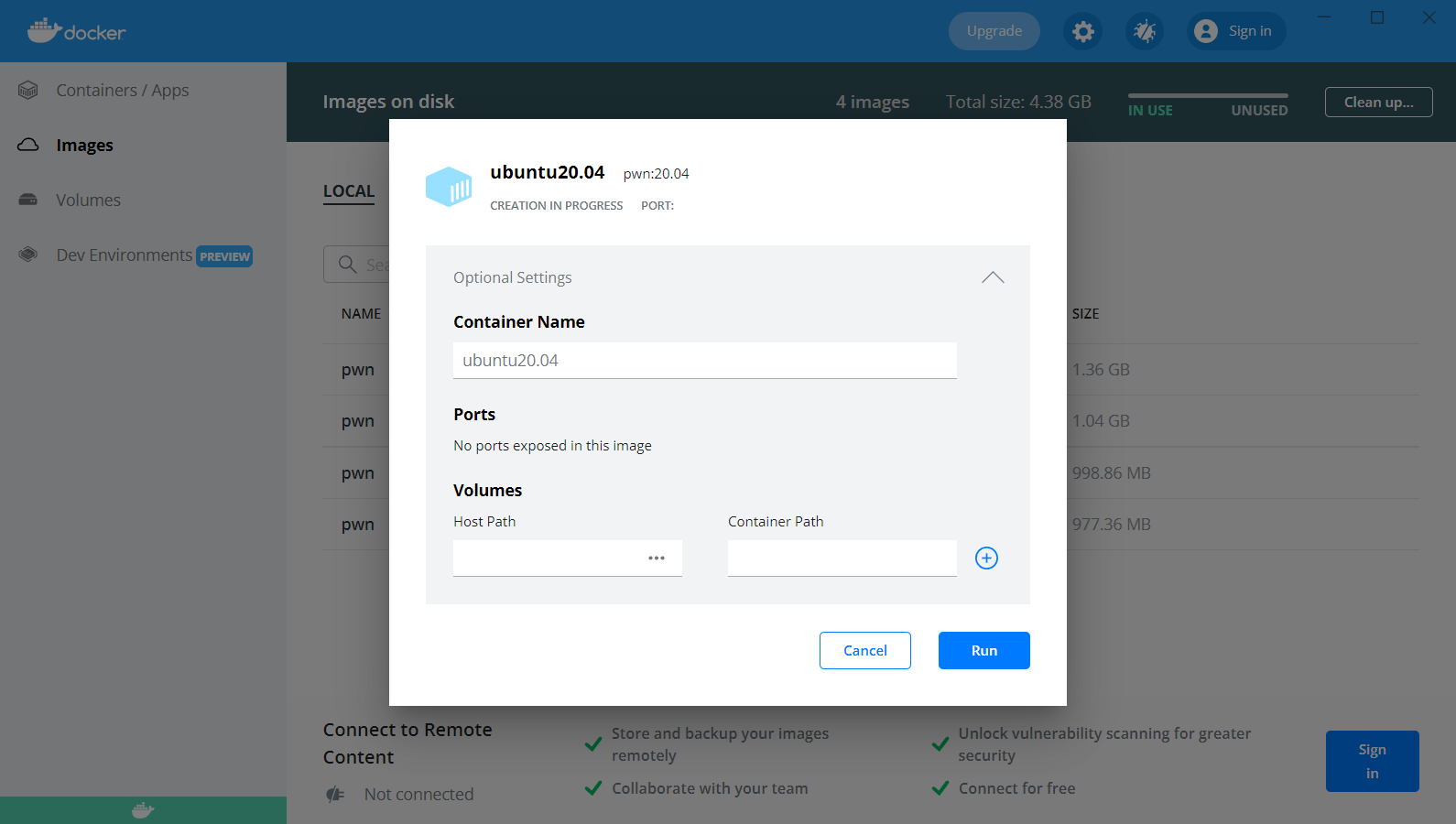
Task: Click the user avatar icon
Action: tap(1206, 31)
